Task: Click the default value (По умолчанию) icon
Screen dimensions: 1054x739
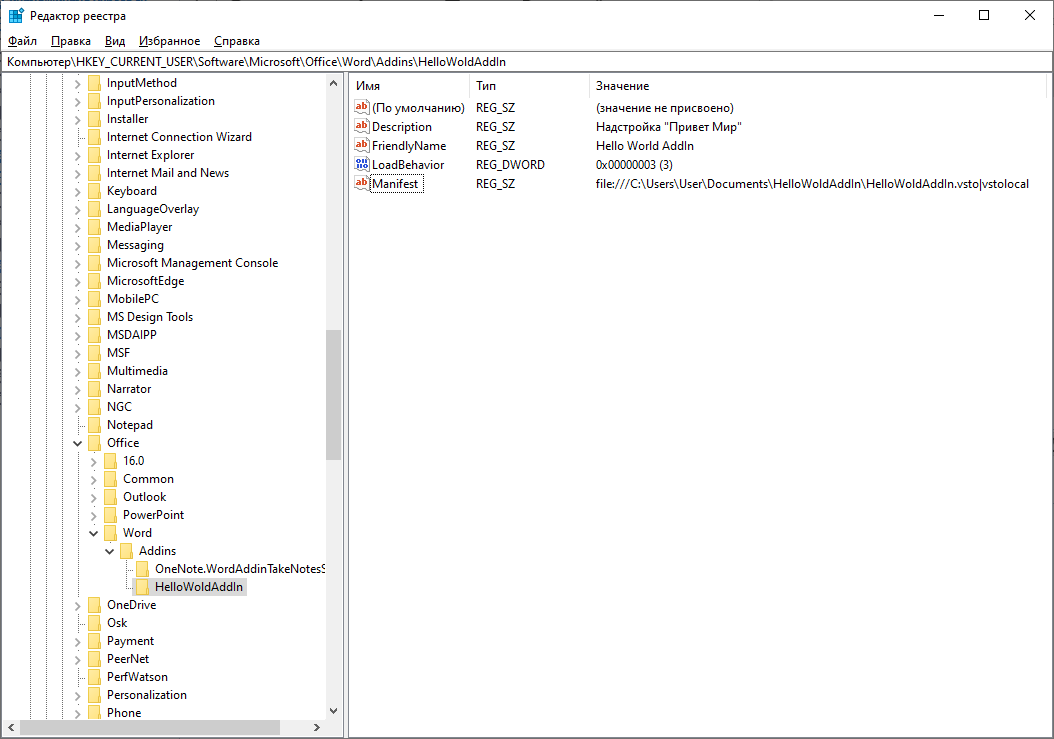Action: (x=362, y=107)
